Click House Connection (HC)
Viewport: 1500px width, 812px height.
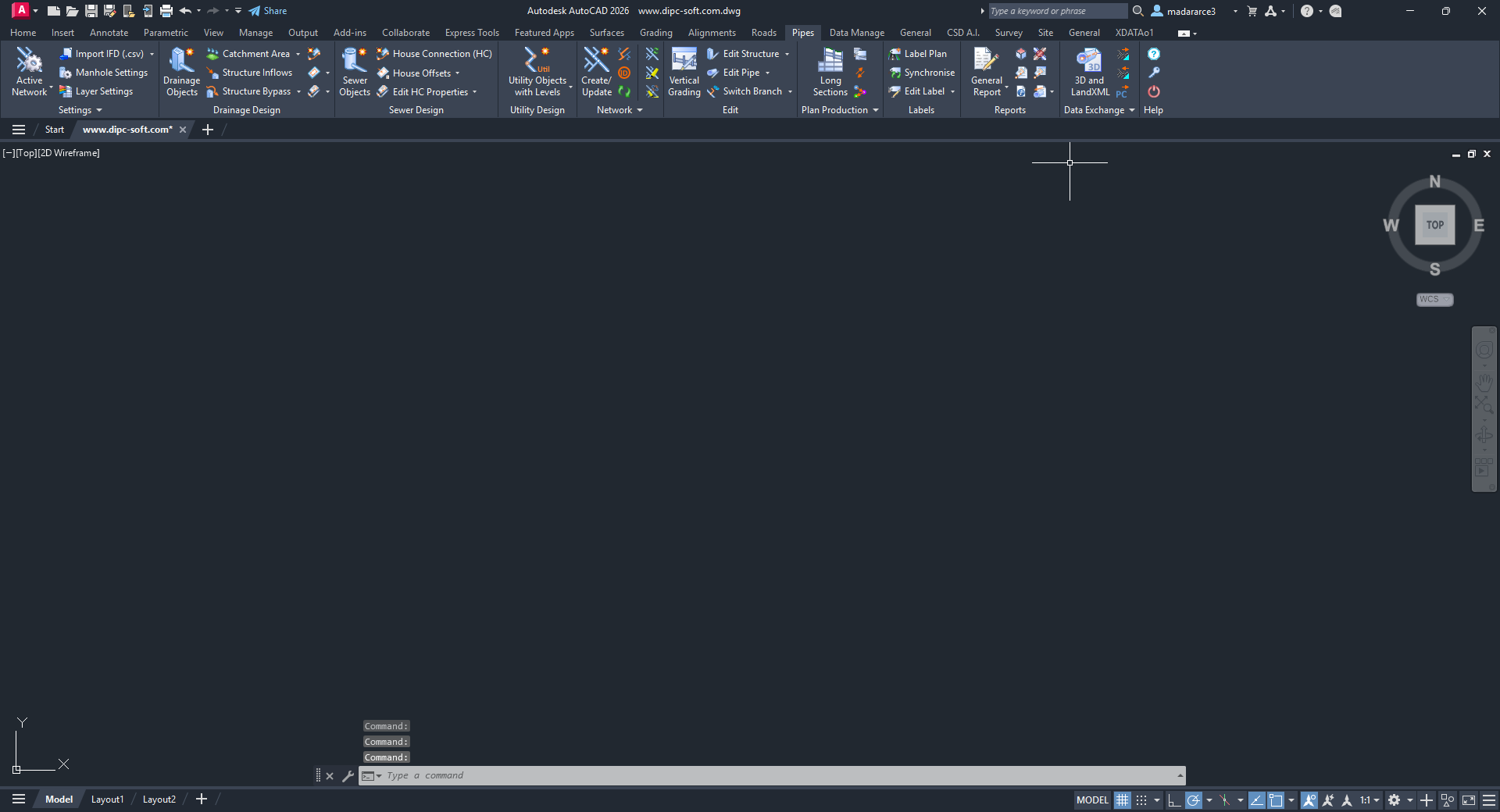pos(434,54)
